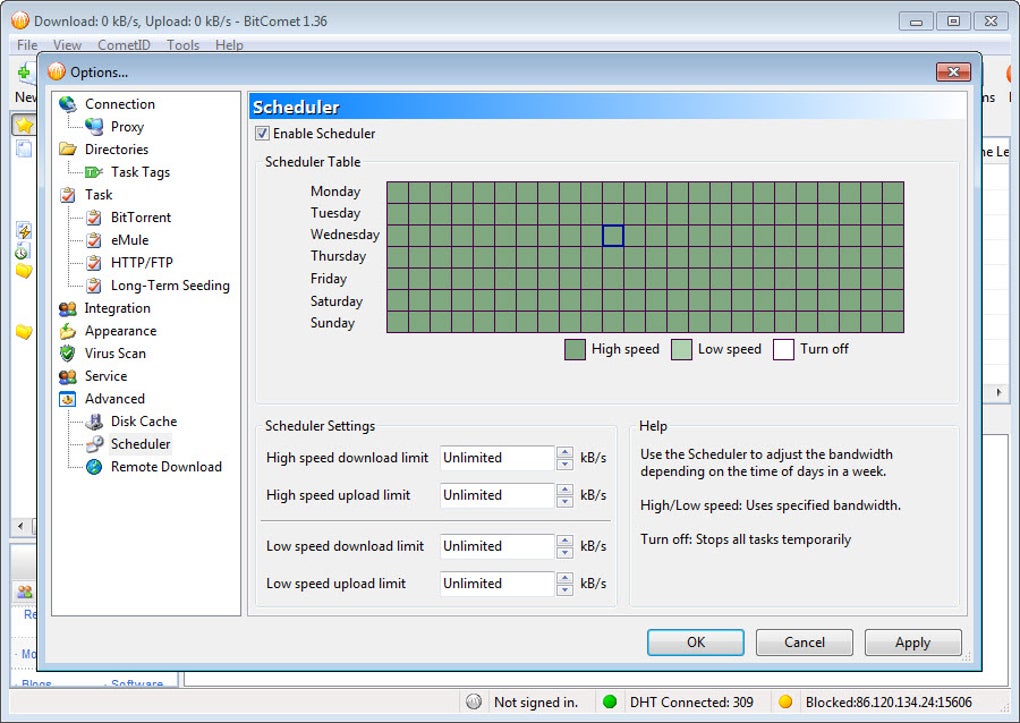Viewport: 1020px width, 723px height.
Task: Click the right scroll arrow behind the dialog
Action: point(999,392)
